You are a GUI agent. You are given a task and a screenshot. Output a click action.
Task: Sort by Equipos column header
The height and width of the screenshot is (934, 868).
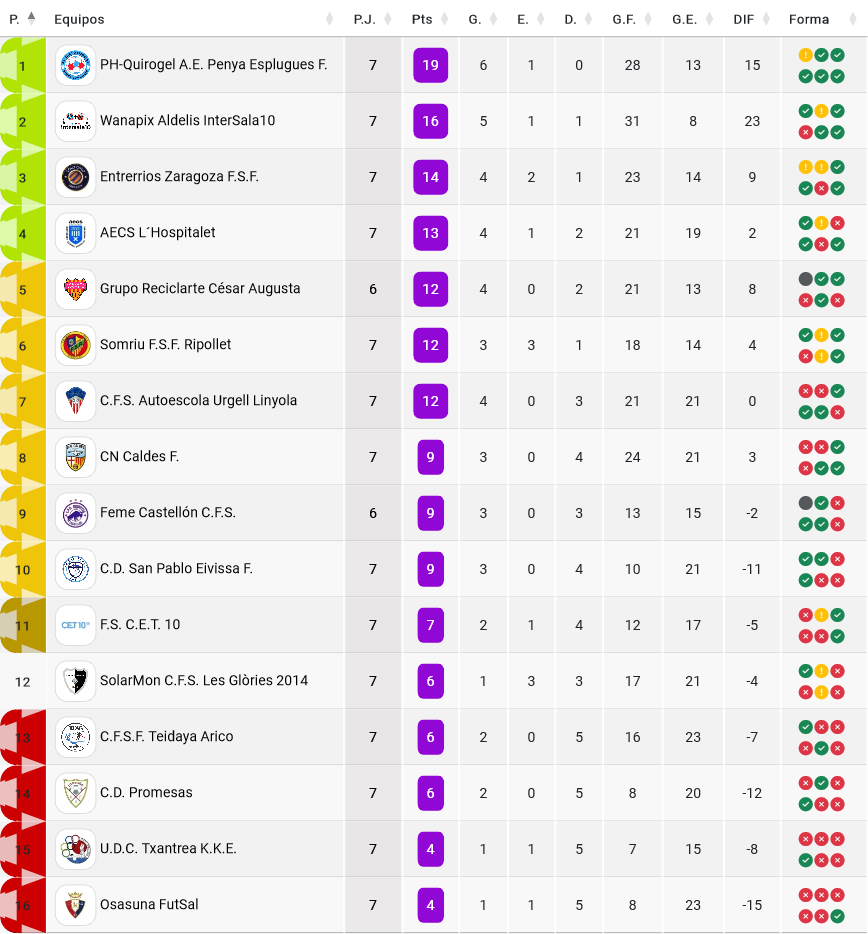point(79,19)
